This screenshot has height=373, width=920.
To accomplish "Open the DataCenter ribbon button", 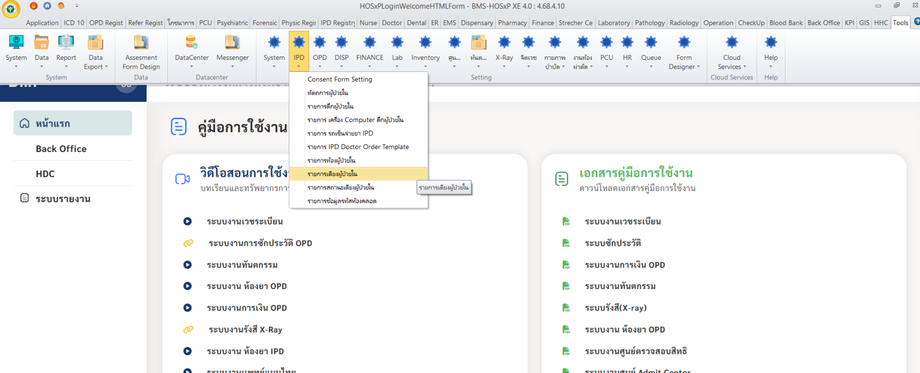I will point(191,51).
